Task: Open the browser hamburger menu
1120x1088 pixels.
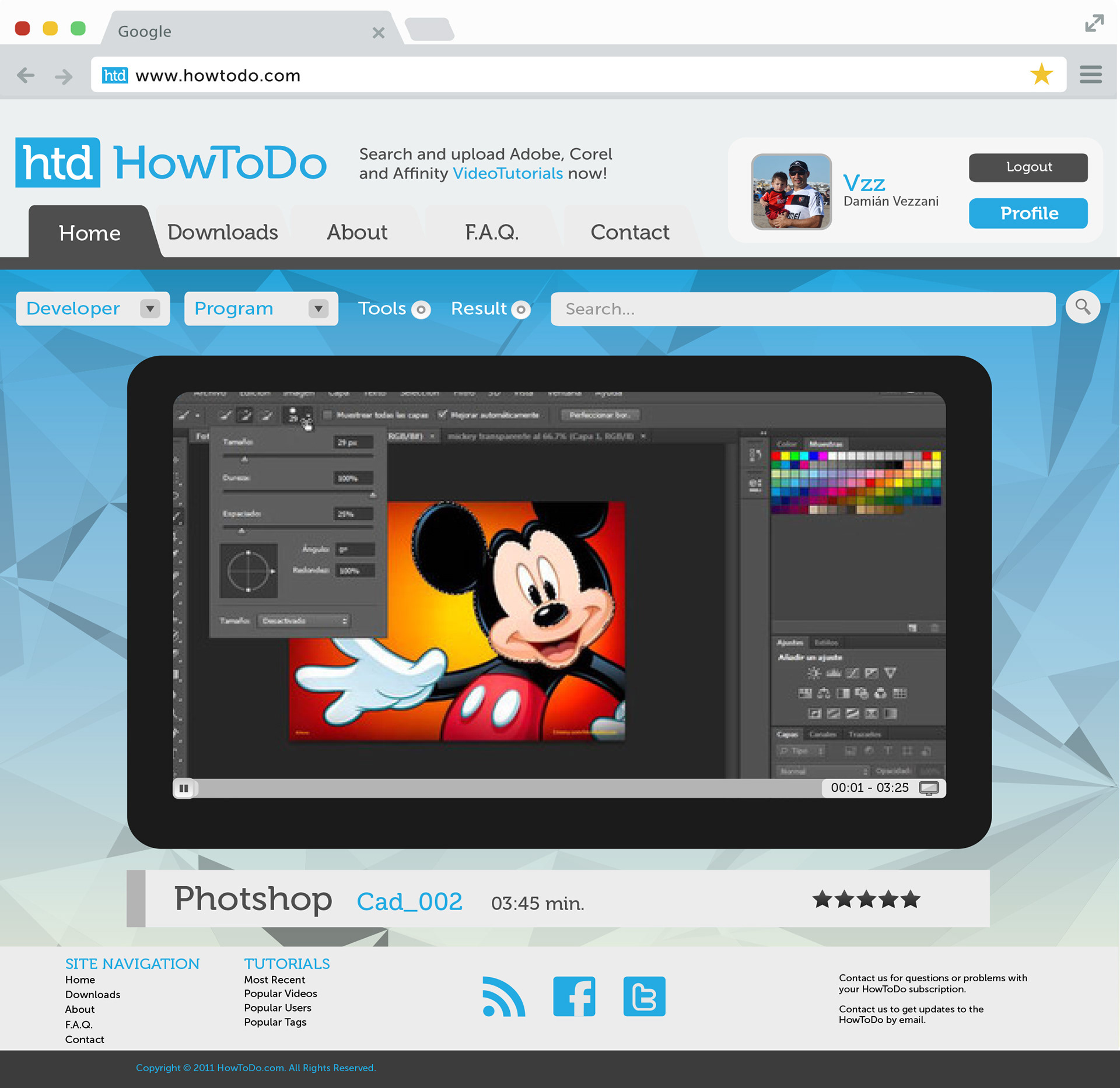Action: (x=1090, y=75)
